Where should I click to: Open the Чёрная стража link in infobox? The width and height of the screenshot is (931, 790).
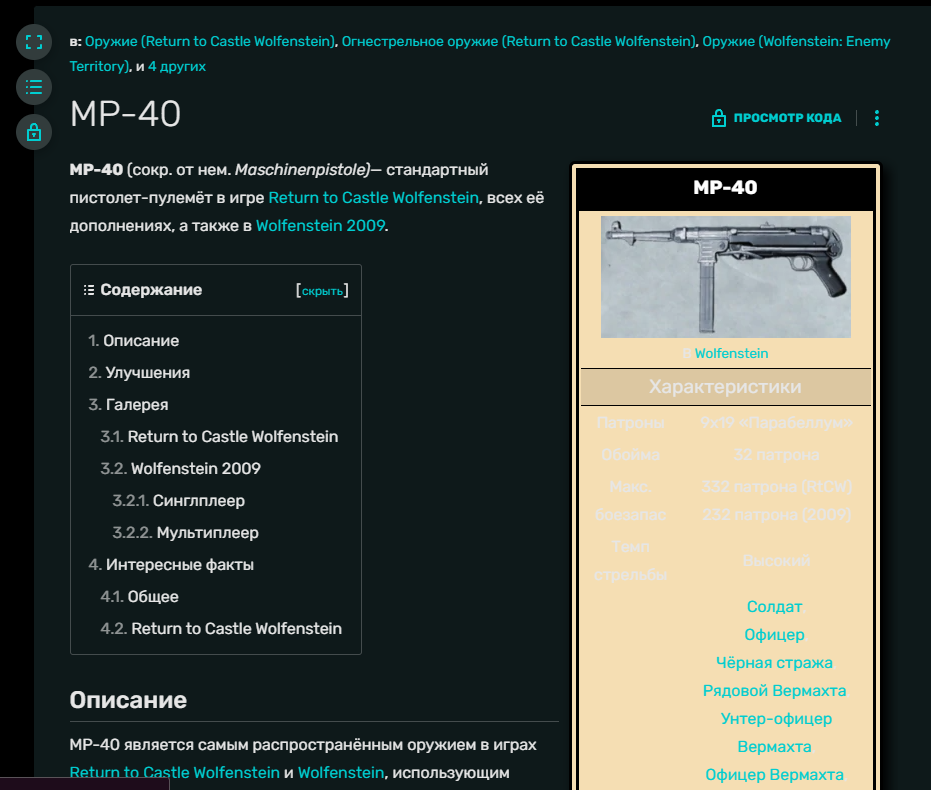tap(774, 663)
